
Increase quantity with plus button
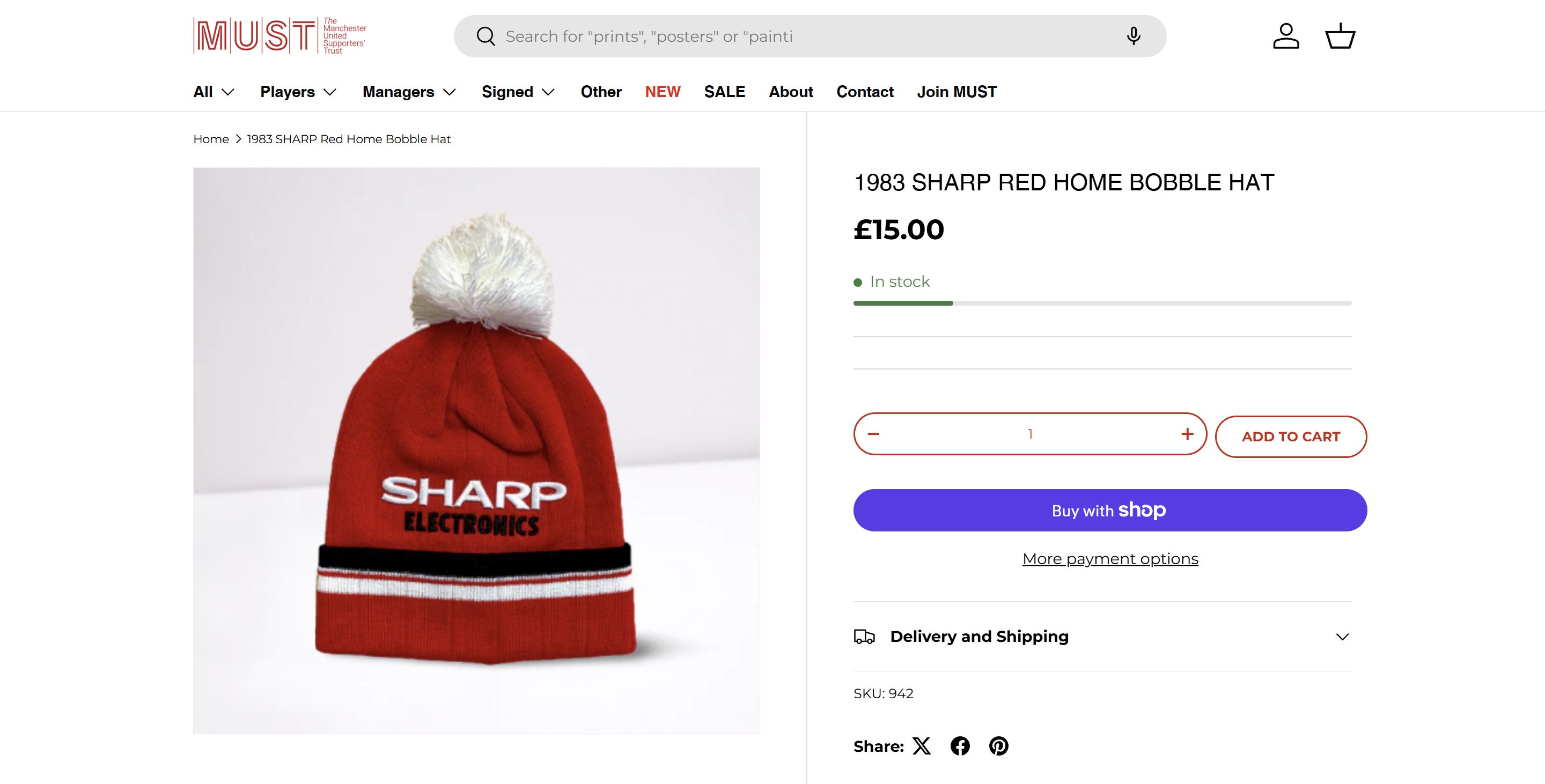(x=1187, y=434)
